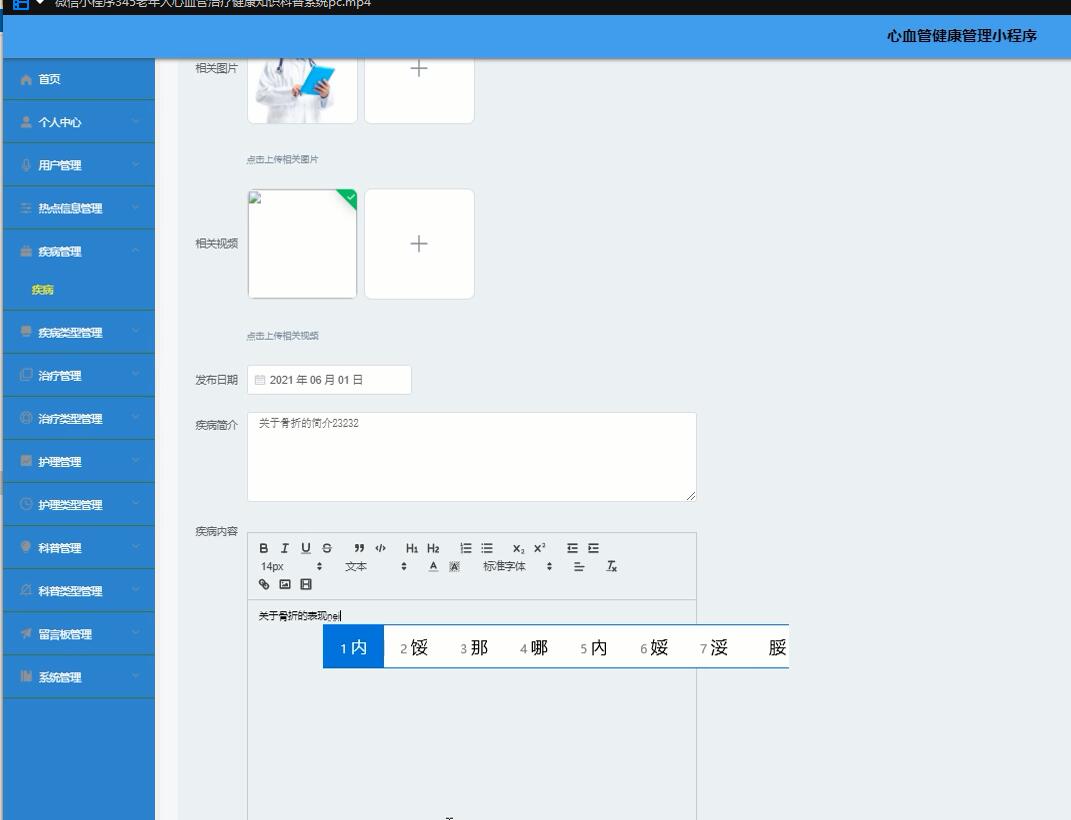
Task: Open the 留言板管理 sidebar menu
Action: (x=79, y=634)
